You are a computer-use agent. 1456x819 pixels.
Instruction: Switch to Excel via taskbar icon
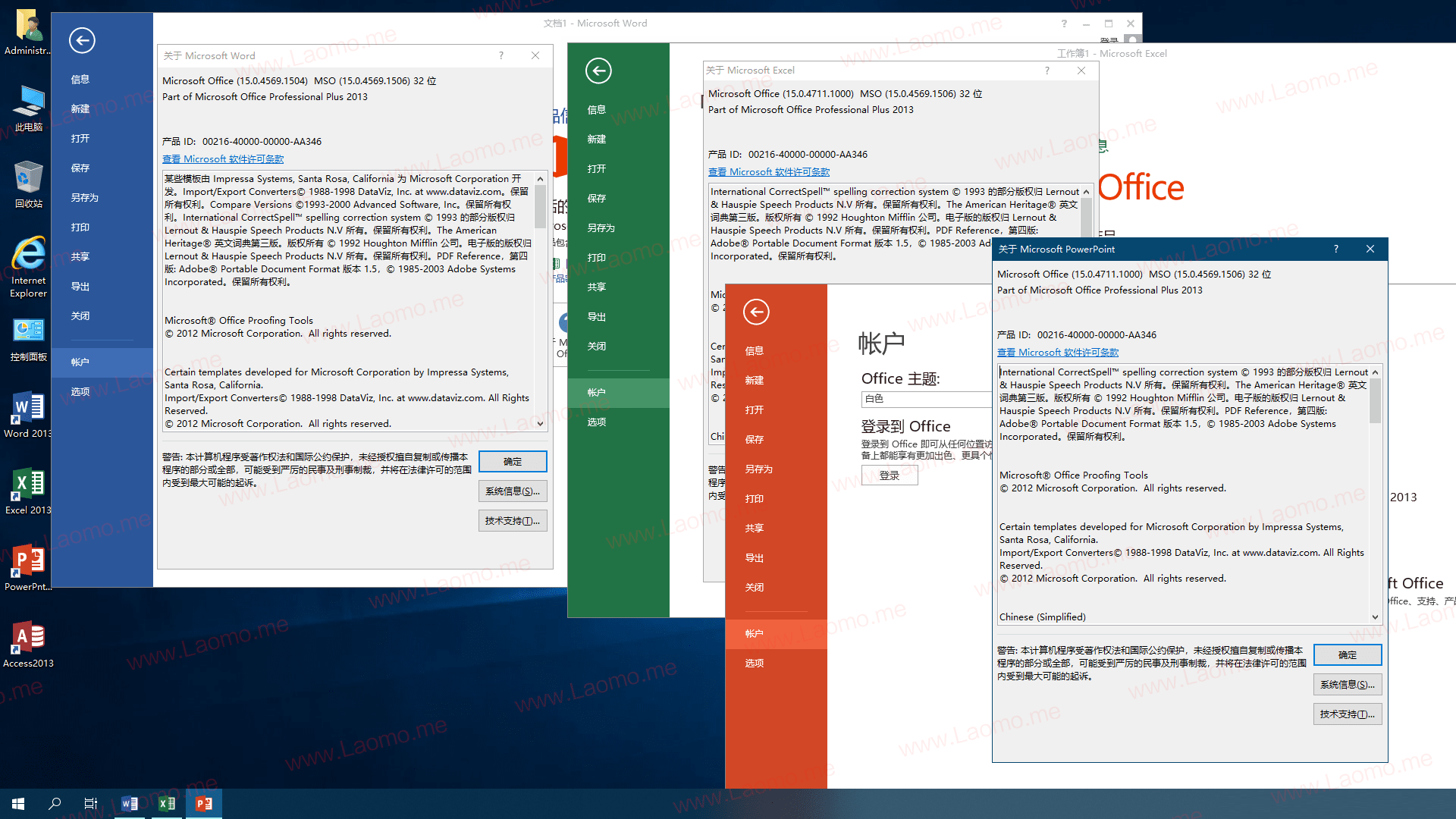[167, 804]
